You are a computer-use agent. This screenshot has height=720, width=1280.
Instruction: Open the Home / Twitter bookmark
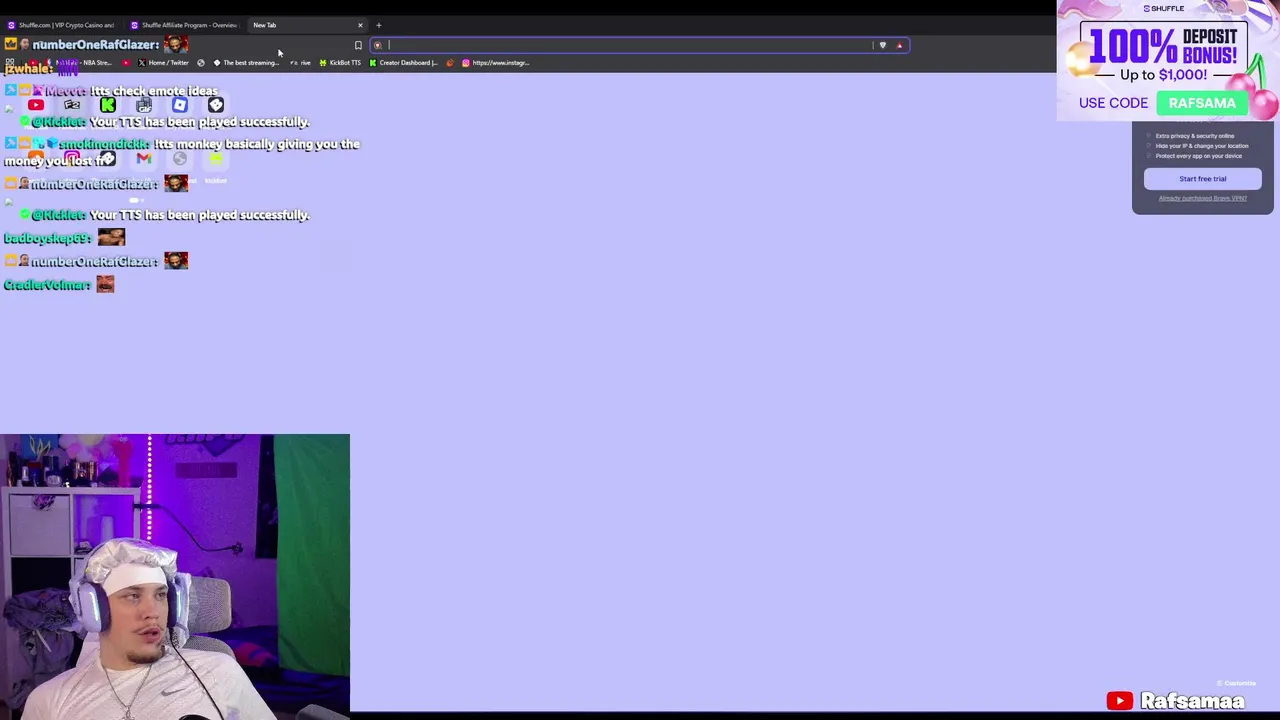[x=162, y=63]
